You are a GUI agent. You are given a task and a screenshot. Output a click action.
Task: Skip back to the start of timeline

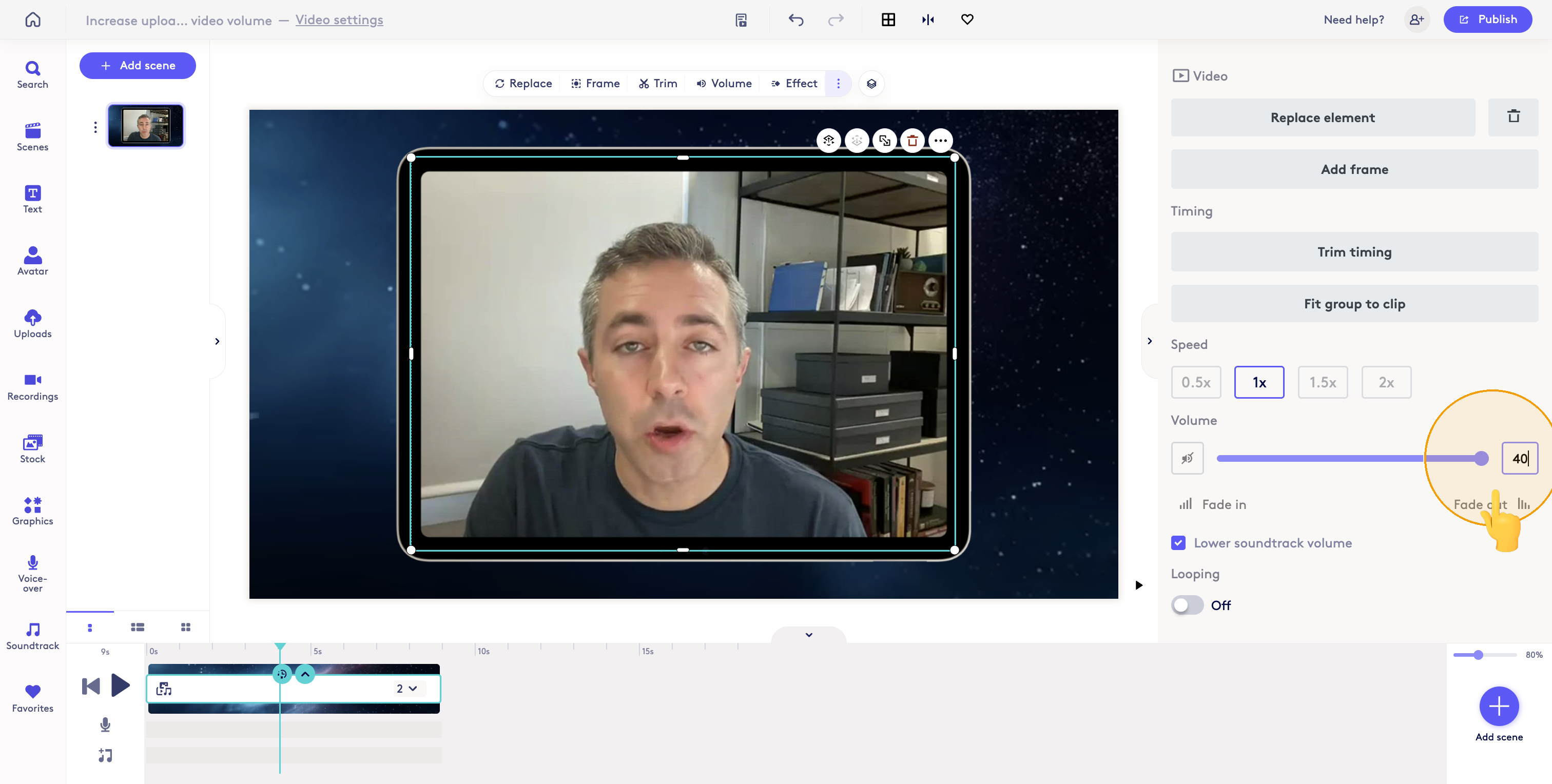pos(91,686)
